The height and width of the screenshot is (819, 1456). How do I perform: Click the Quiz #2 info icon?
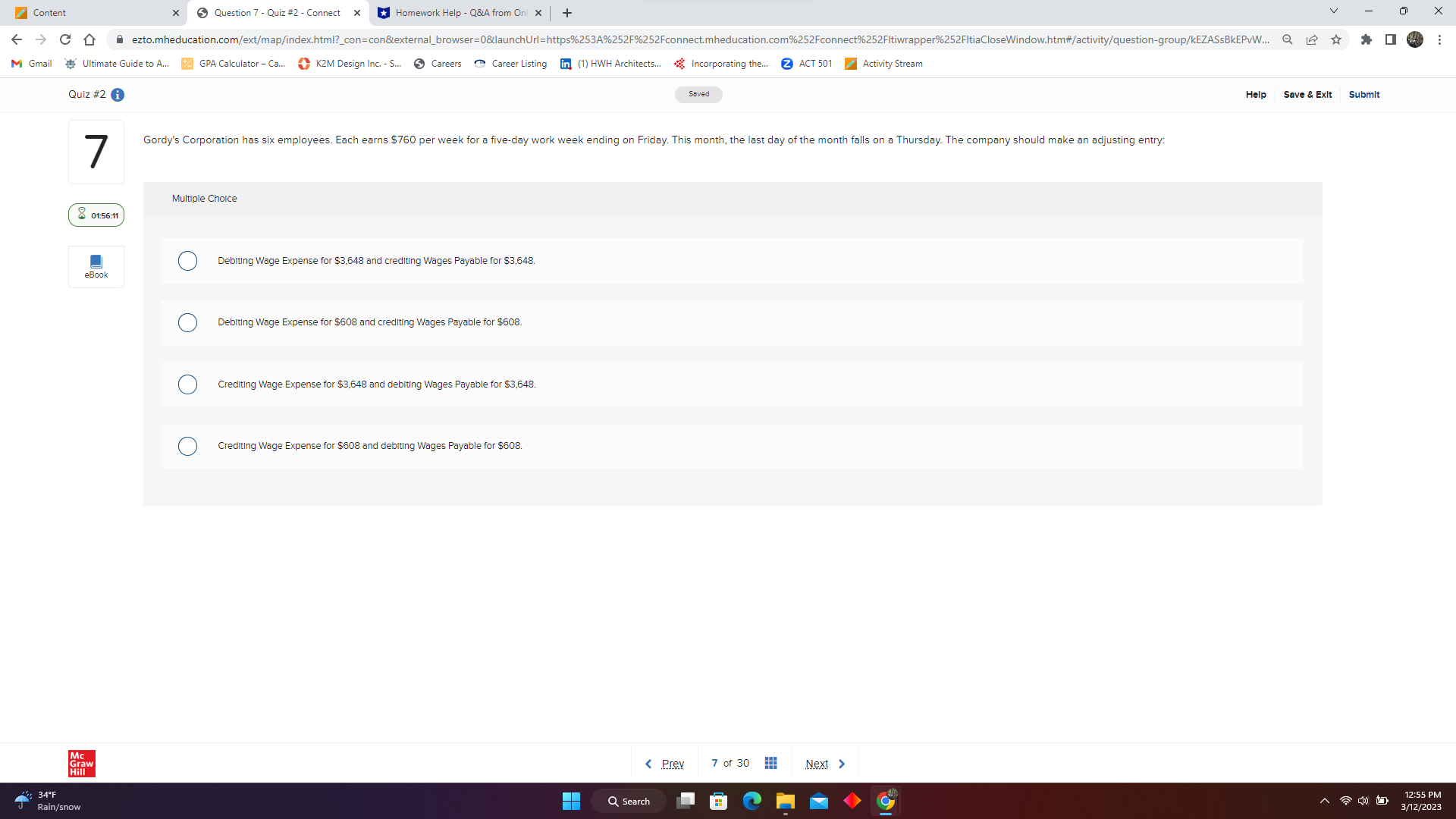point(118,95)
